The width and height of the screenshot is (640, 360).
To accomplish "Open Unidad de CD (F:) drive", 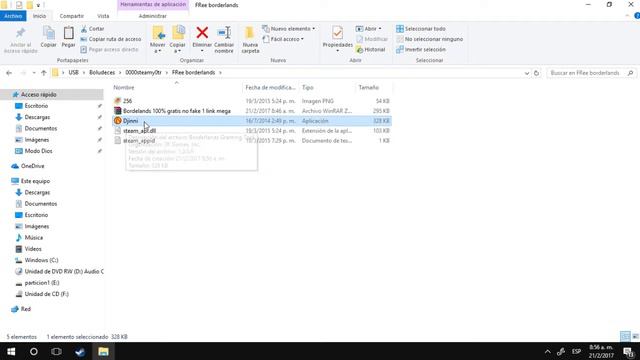I will coord(46,294).
